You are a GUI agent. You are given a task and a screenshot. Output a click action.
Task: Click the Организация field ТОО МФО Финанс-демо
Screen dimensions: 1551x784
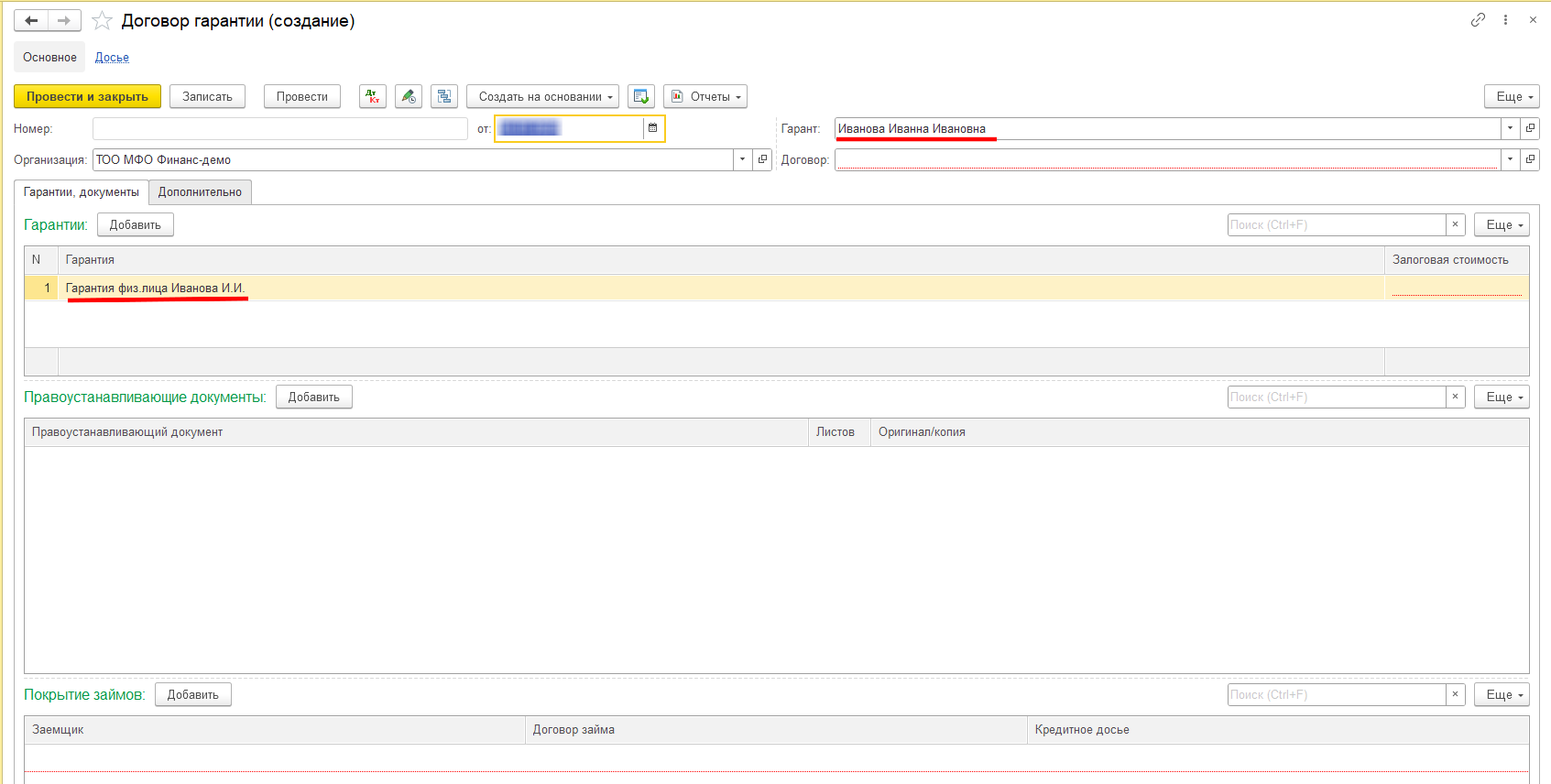point(413,159)
